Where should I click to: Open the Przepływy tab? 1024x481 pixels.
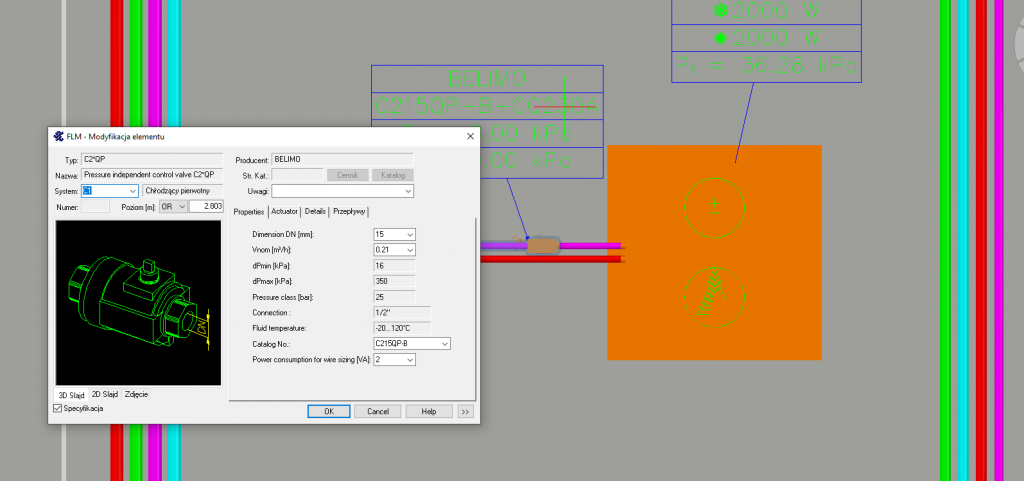click(x=349, y=212)
